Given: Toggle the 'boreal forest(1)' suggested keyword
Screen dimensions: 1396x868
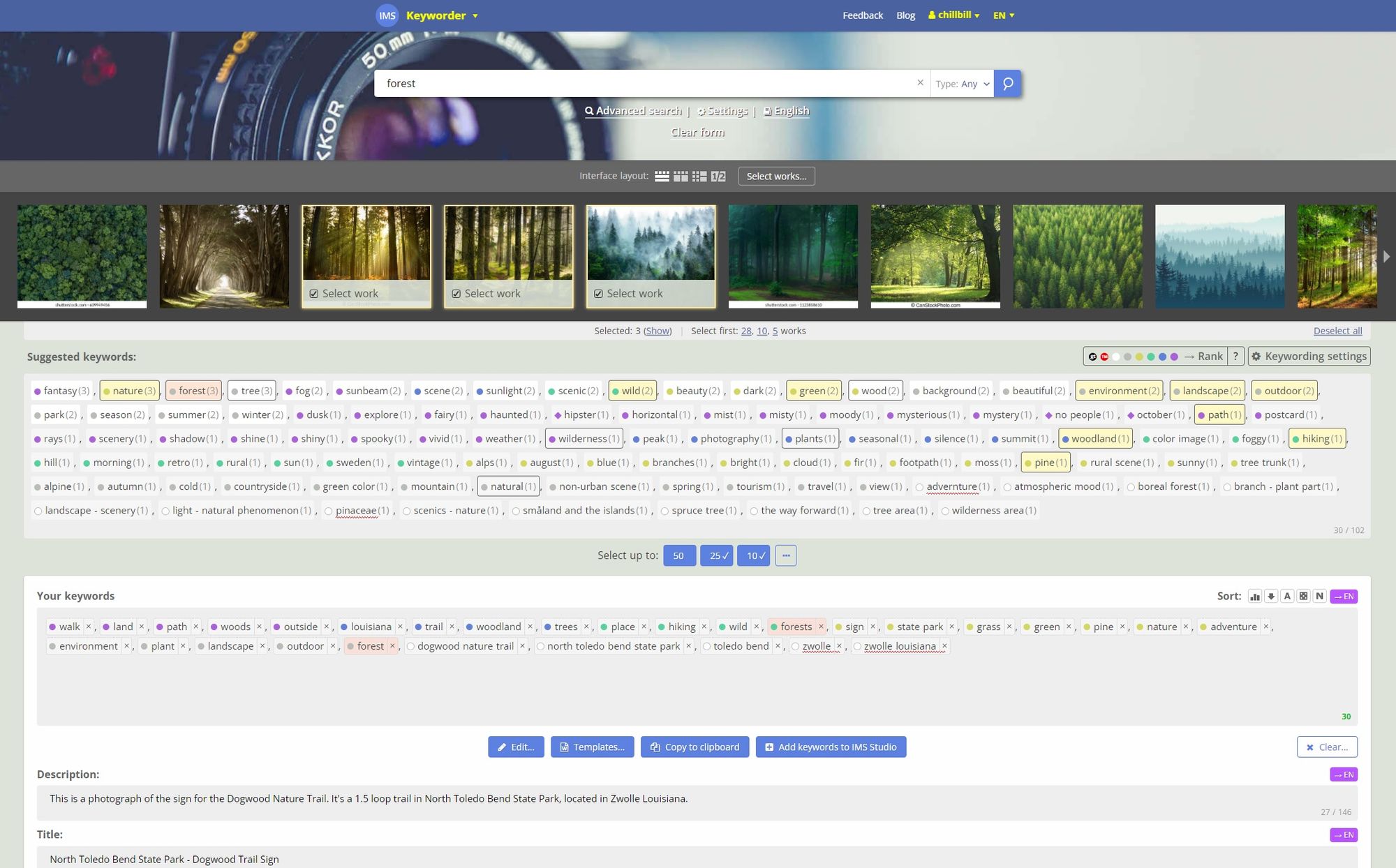Looking at the screenshot, I should click(1168, 486).
